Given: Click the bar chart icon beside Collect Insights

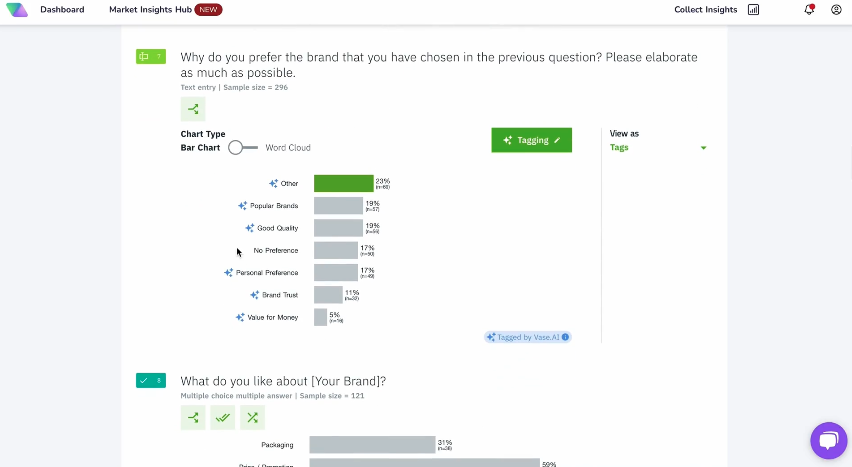Looking at the screenshot, I should coord(753,10).
